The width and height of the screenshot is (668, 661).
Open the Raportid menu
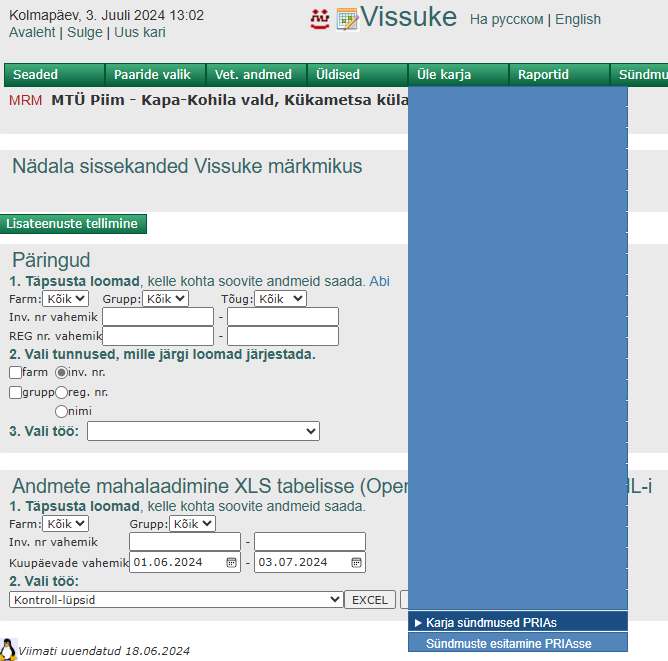(x=559, y=75)
